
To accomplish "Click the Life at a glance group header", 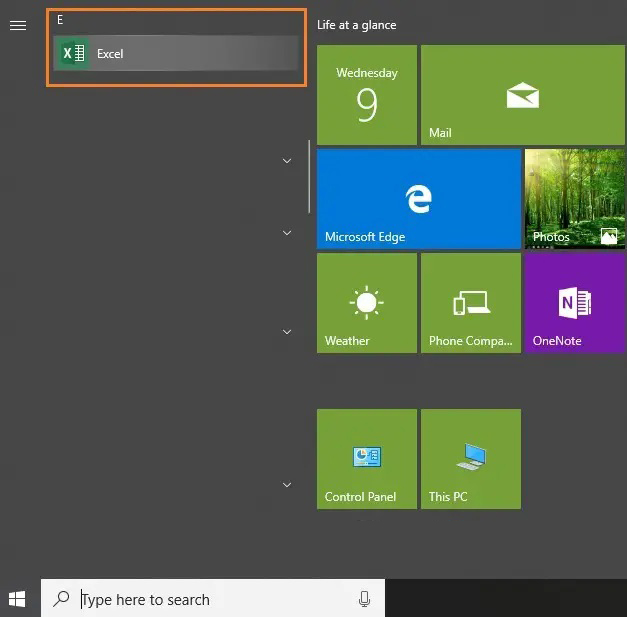I will (x=356, y=25).
